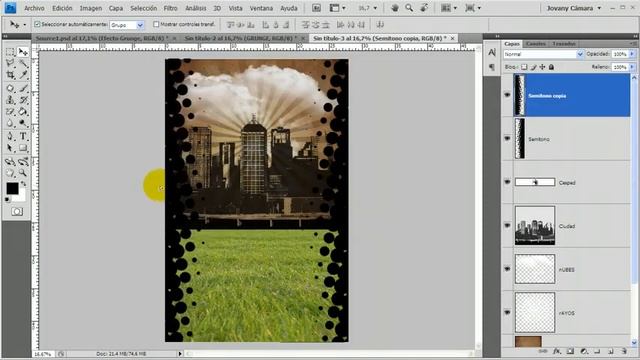Hide the Semitono layer
Image resolution: width=640 pixels, height=360 pixels.
click(507, 139)
